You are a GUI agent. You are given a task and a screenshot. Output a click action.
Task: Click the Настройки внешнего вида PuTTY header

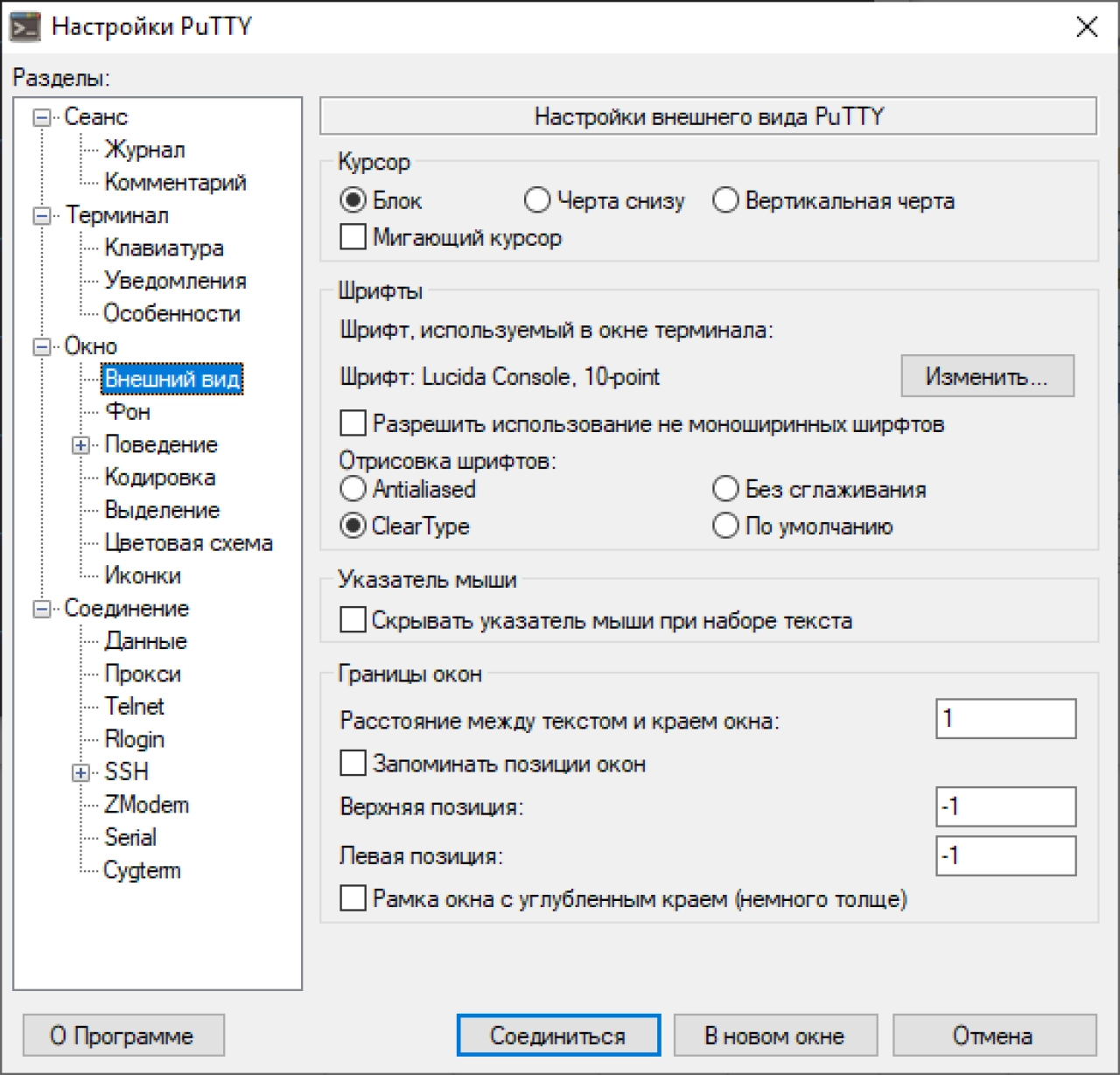pos(709,116)
